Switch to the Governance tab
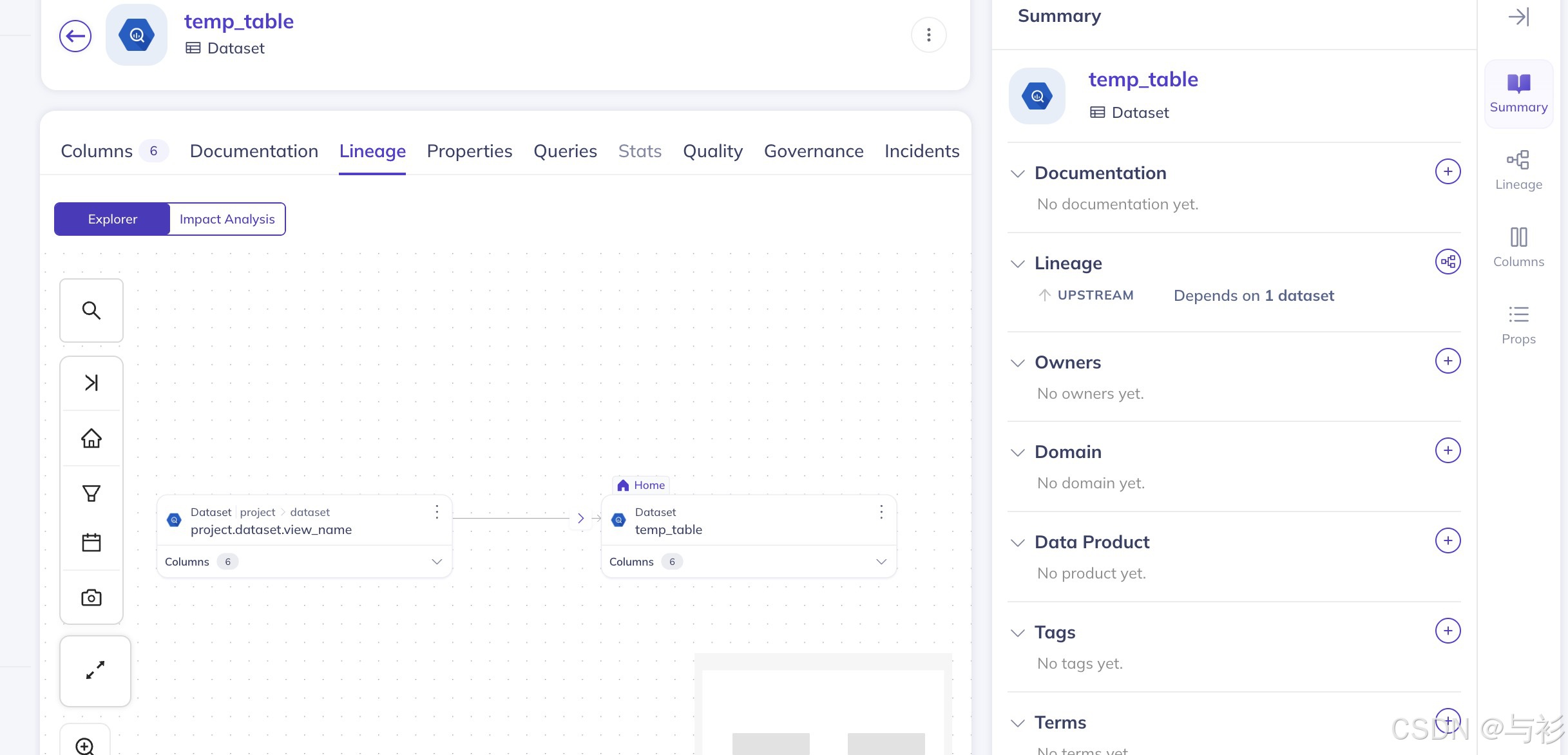The height and width of the screenshot is (755, 1568). click(814, 151)
